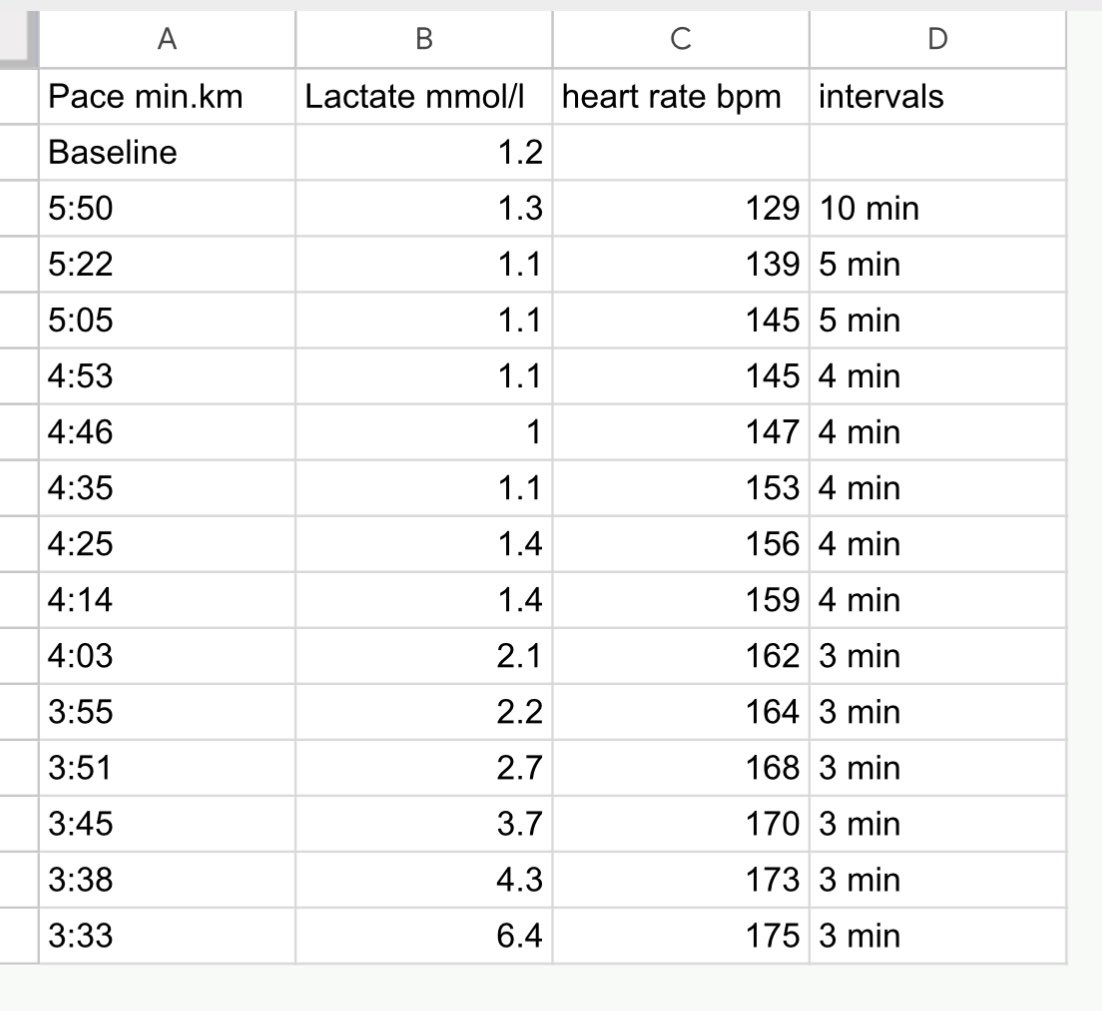Select pace cell 4:25
The image size is (1102, 1011).
click(x=167, y=544)
